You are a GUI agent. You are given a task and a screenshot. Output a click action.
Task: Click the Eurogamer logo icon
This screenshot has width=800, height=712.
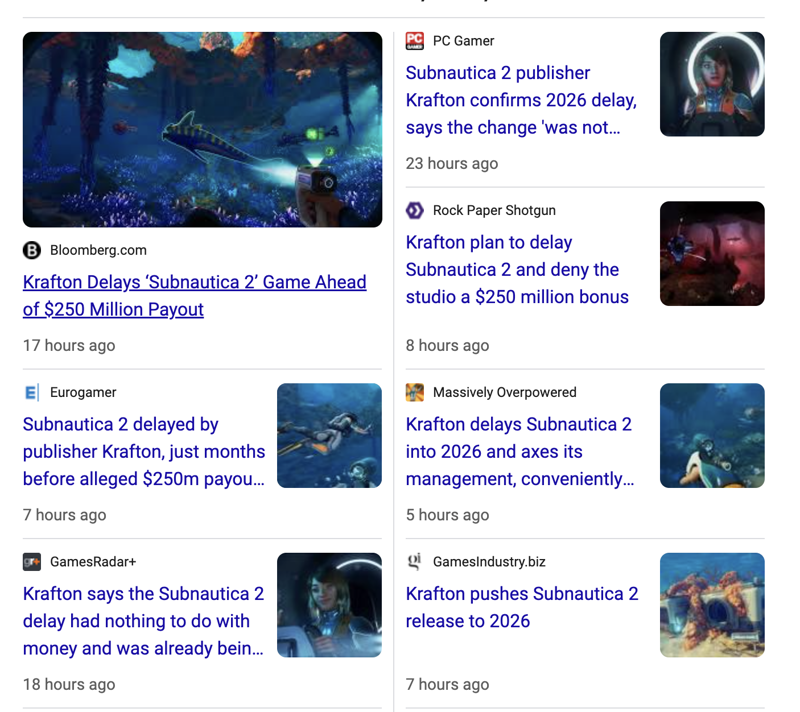(x=32, y=392)
